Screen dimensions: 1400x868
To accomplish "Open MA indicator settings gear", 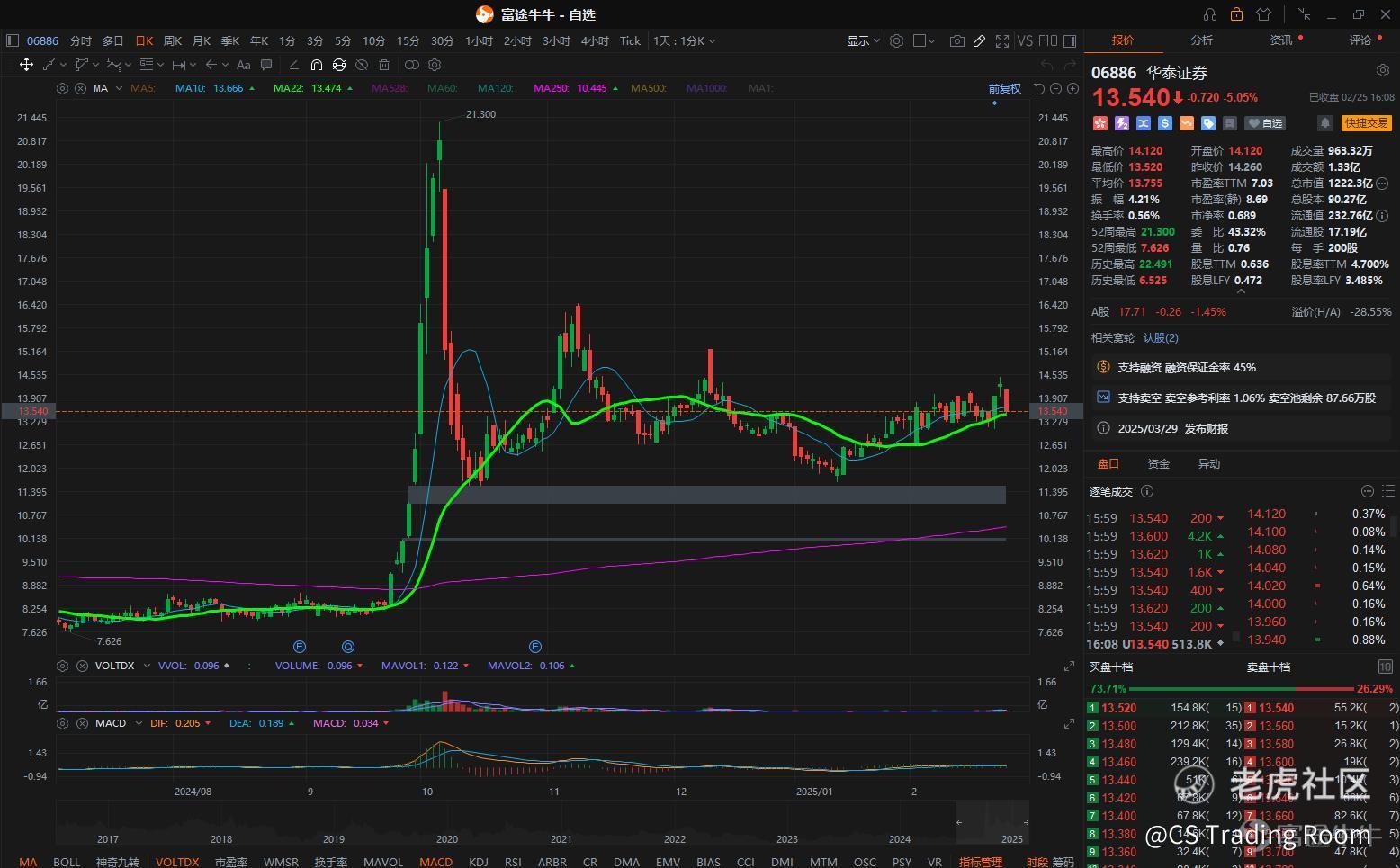I will pos(62,88).
